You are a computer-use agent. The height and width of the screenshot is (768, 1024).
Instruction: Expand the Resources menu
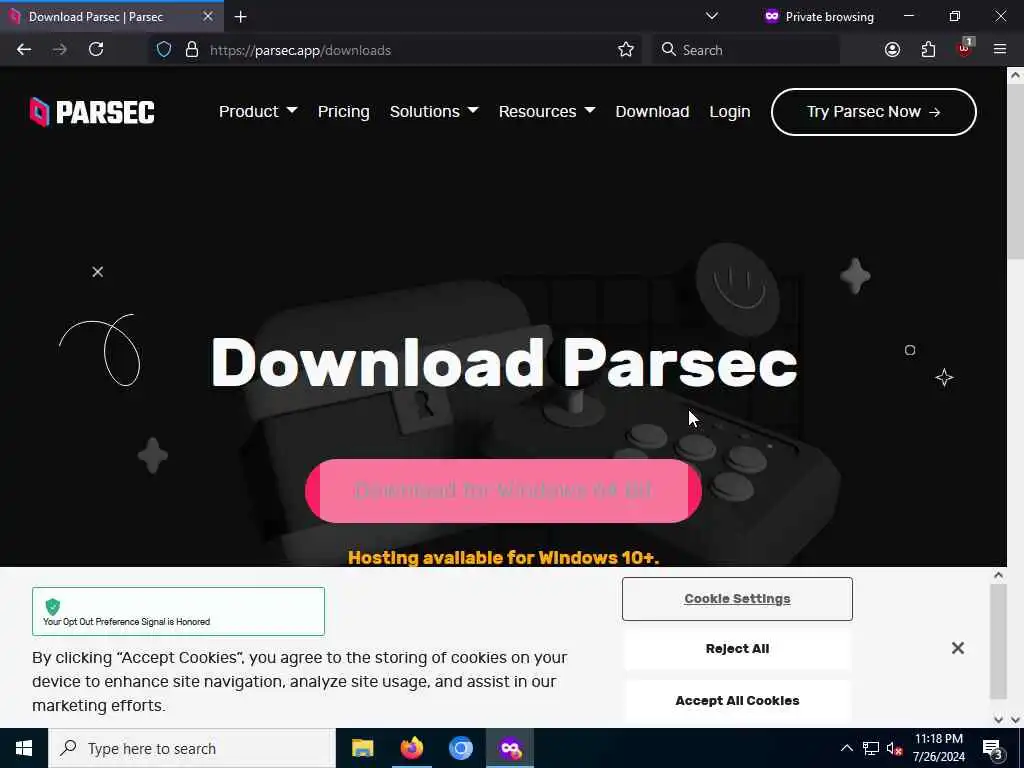(x=547, y=112)
